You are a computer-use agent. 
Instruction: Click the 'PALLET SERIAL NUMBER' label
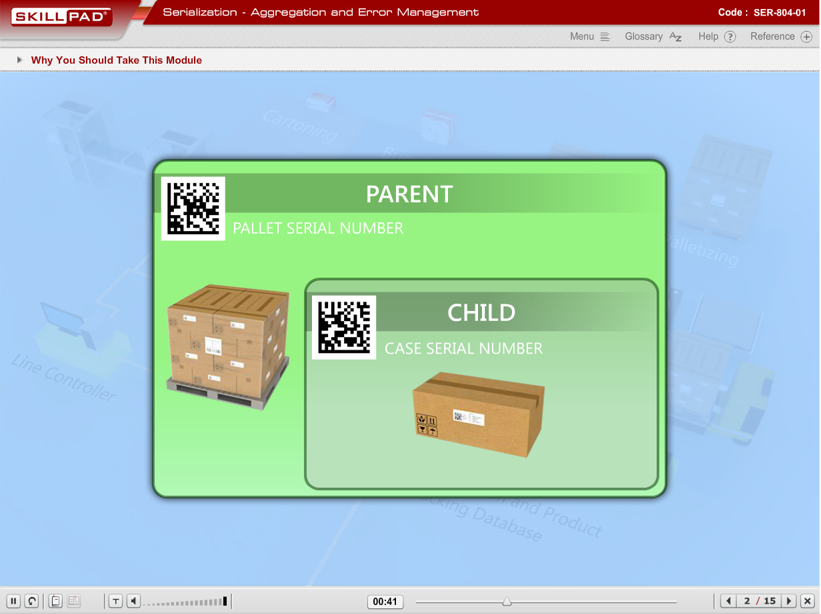(318, 228)
